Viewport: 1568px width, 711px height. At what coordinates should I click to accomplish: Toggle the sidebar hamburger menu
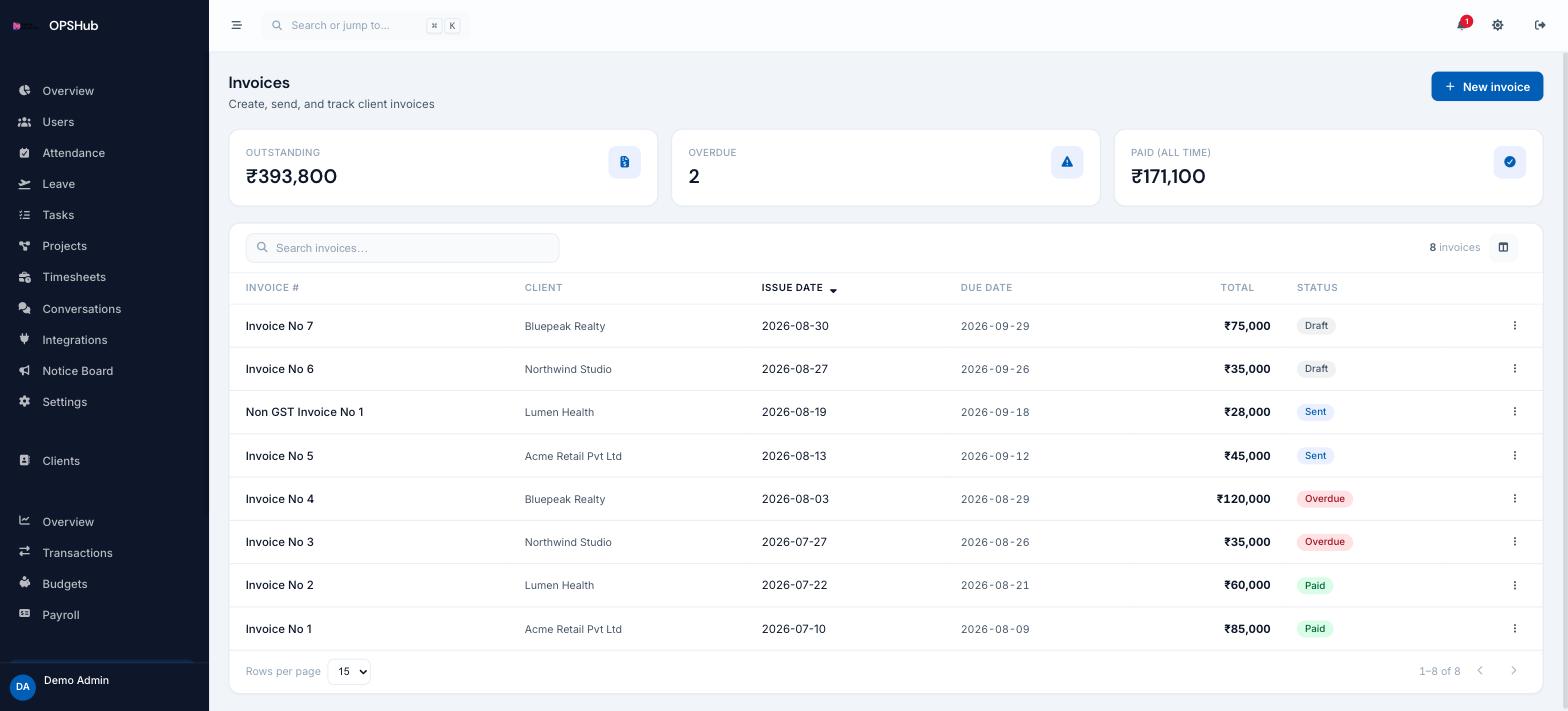coord(236,25)
